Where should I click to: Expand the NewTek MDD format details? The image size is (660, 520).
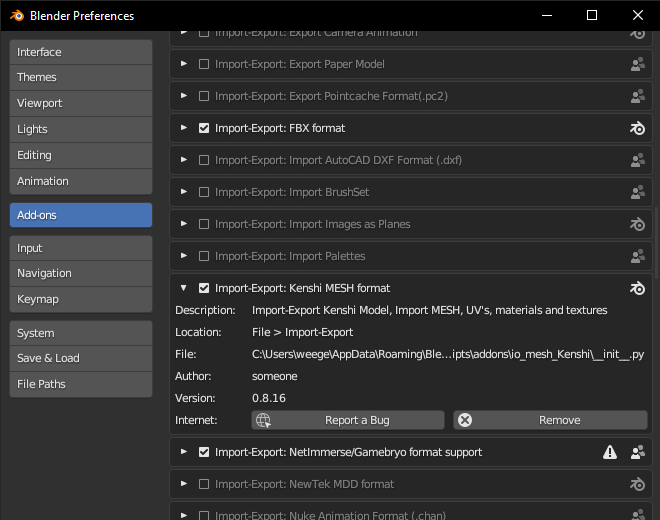point(184,484)
